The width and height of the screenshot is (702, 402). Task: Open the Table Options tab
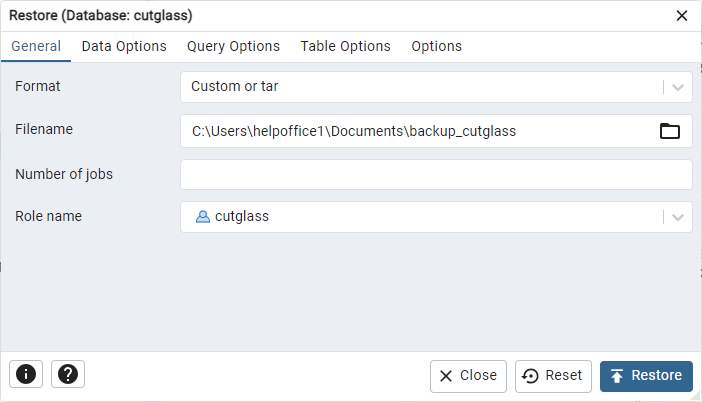(x=345, y=46)
